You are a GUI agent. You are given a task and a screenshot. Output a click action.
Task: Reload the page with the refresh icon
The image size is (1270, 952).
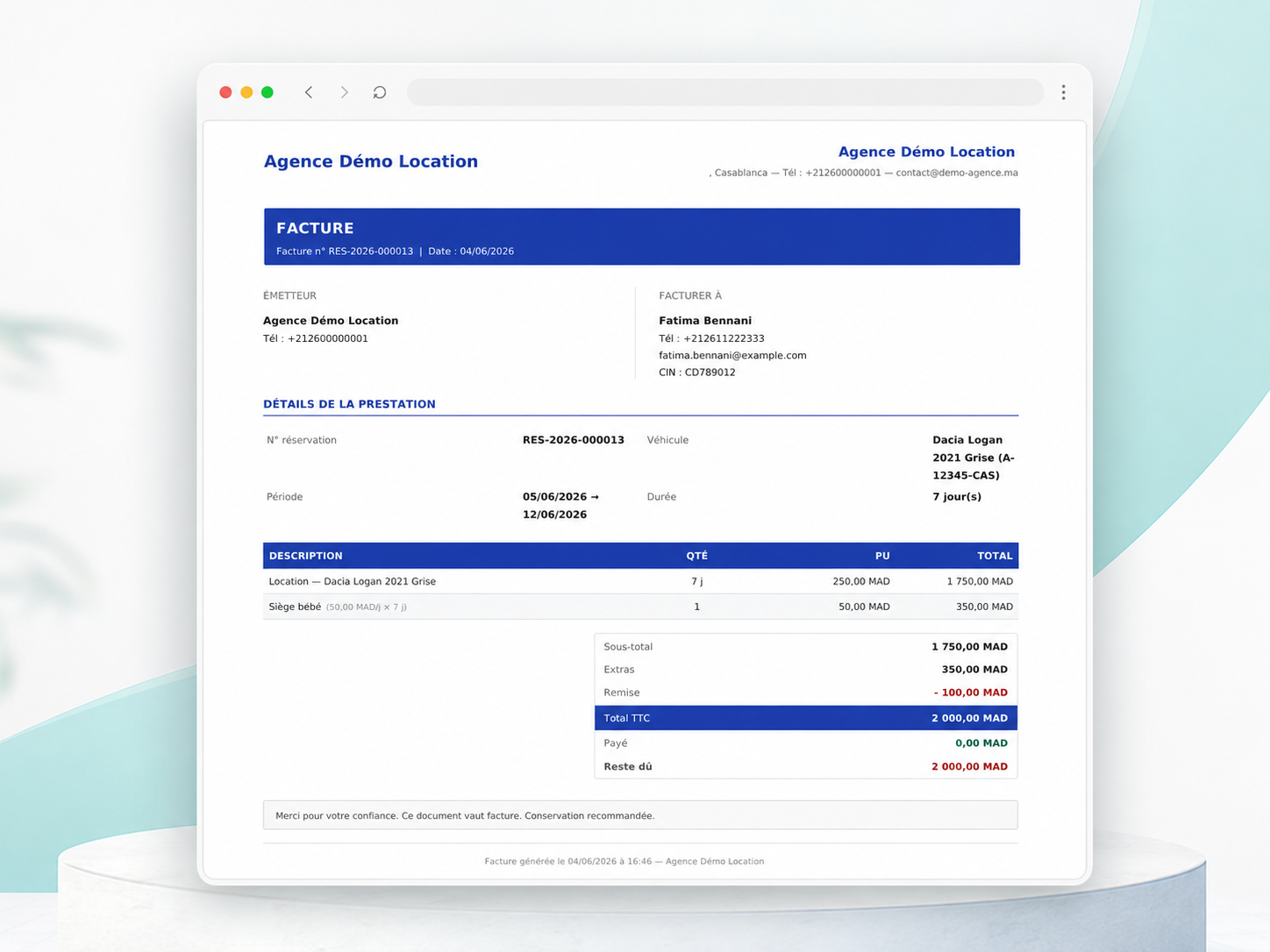[x=380, y=92]
